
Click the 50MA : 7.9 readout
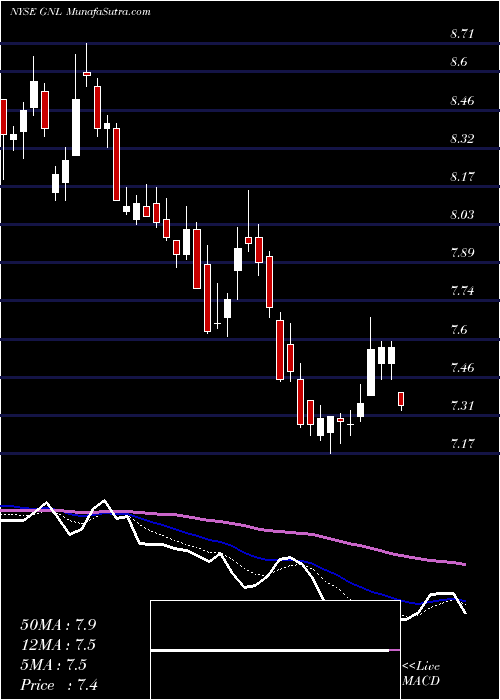pyautogui.click(x=58, y=625)
